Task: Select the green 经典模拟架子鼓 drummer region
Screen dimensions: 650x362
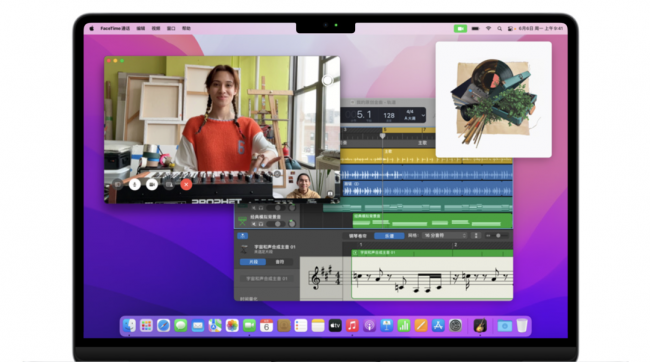Action: point(432,221)
